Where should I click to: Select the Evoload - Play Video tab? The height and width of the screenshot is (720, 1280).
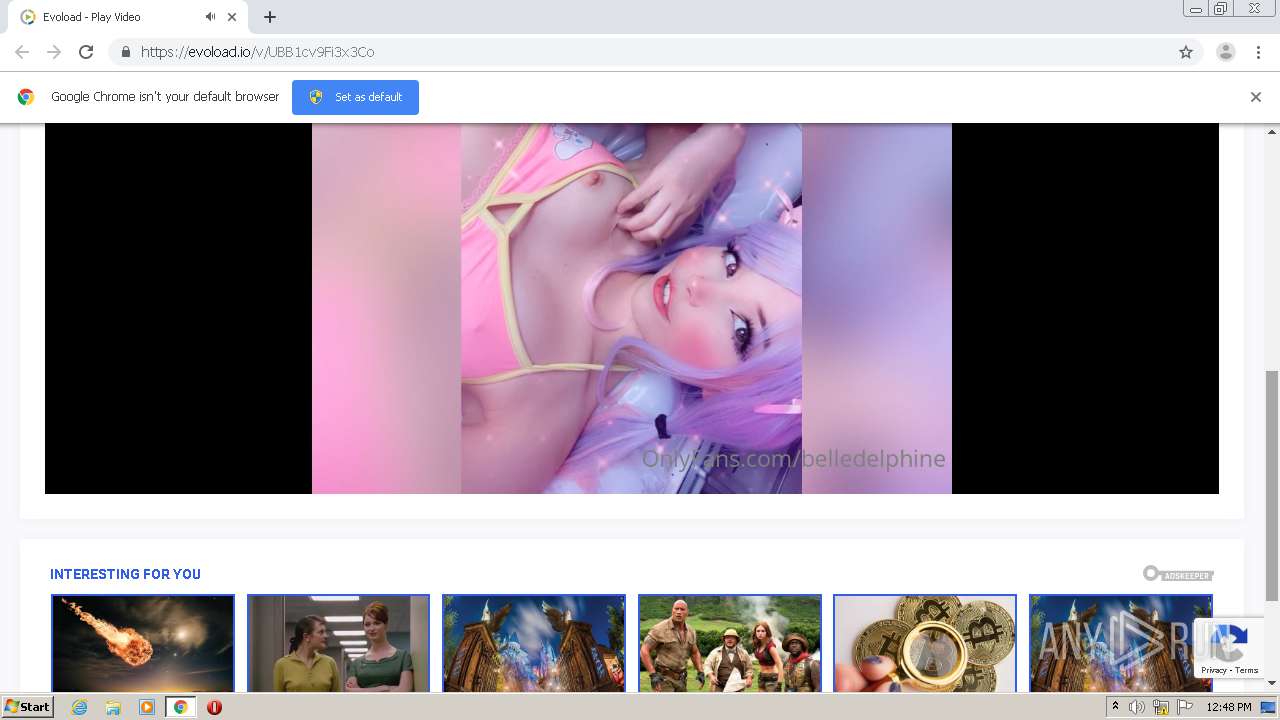tap(127, 17)
